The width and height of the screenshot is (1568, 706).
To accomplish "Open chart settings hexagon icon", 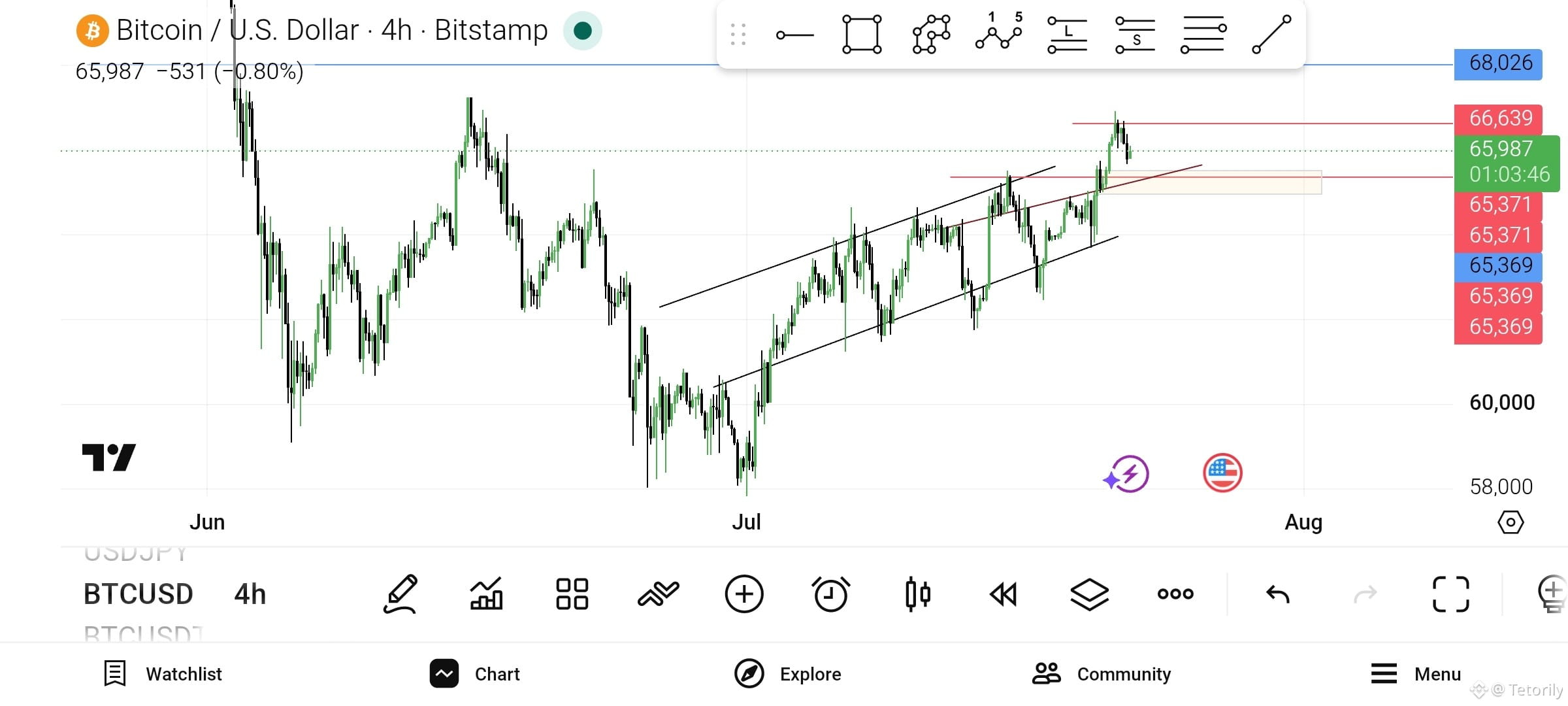I will (1511, 522).
